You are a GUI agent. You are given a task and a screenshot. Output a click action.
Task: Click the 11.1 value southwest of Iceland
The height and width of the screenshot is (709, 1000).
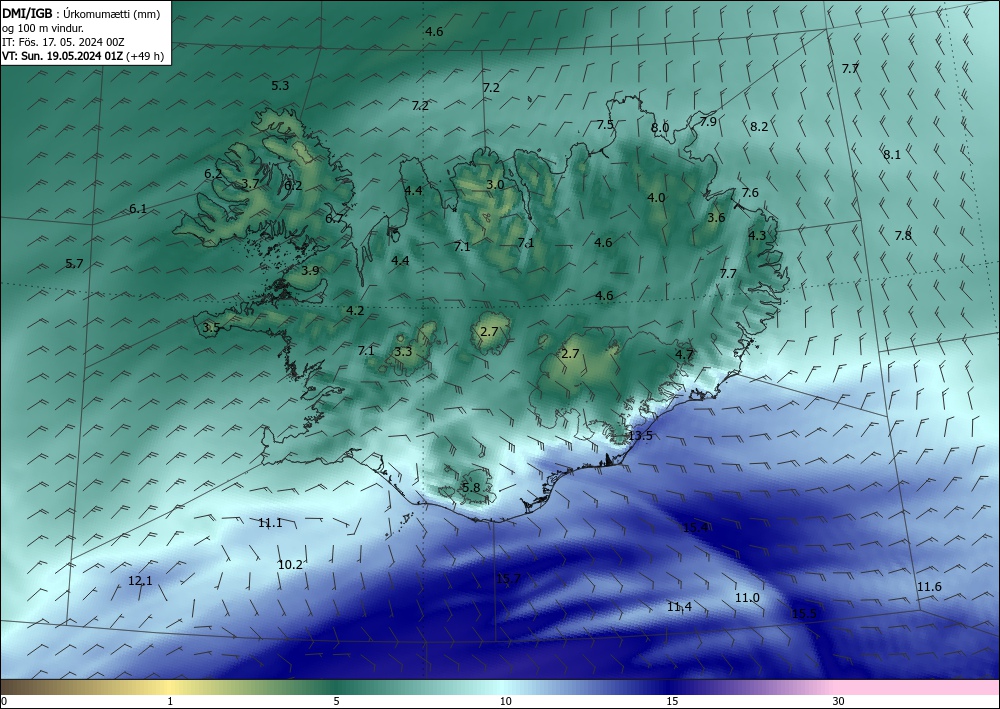[x=270, y=523]
